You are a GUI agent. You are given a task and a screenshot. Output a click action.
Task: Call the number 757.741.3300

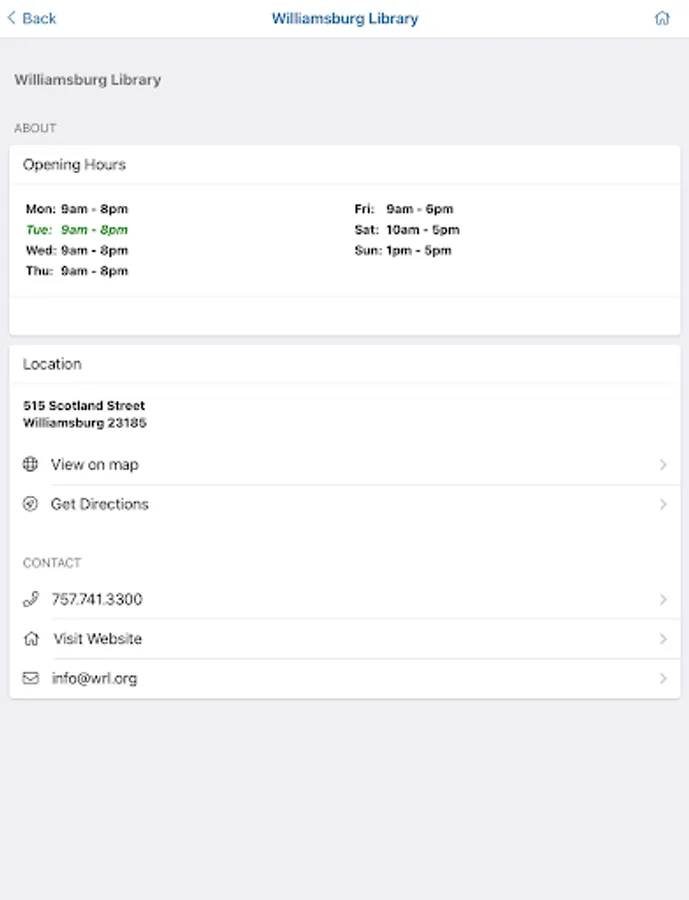97,599
